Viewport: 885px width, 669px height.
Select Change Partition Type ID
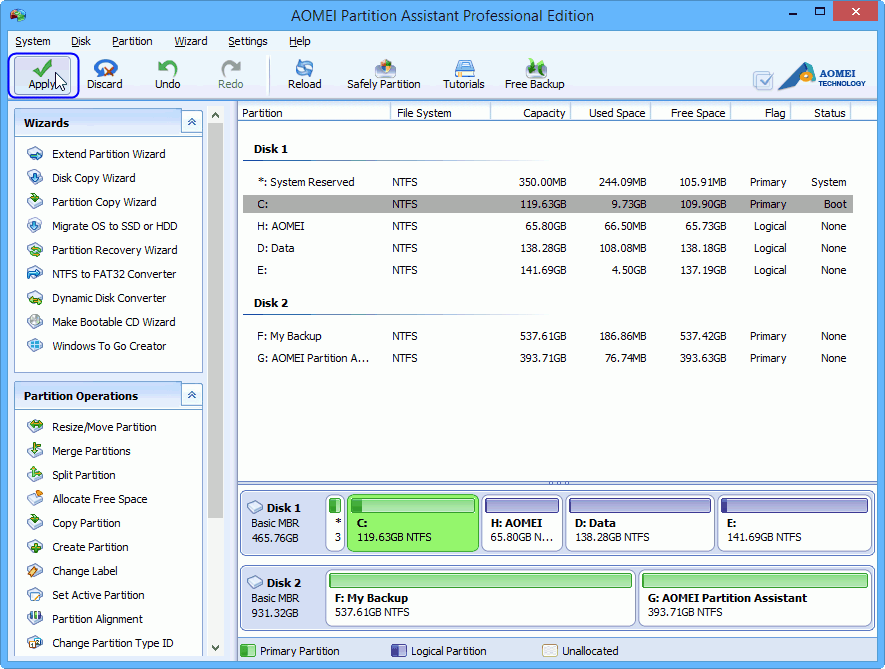pos(112,643)
